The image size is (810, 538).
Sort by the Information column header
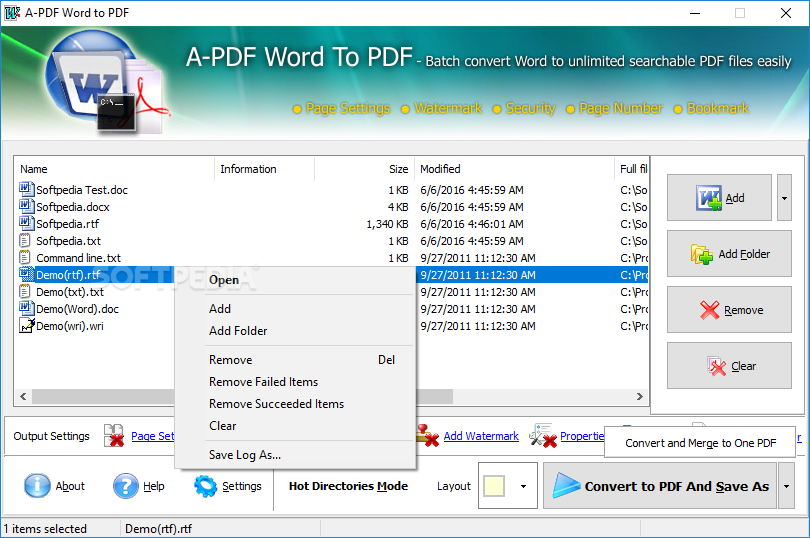pyautogui.click(x=264, y=168)
